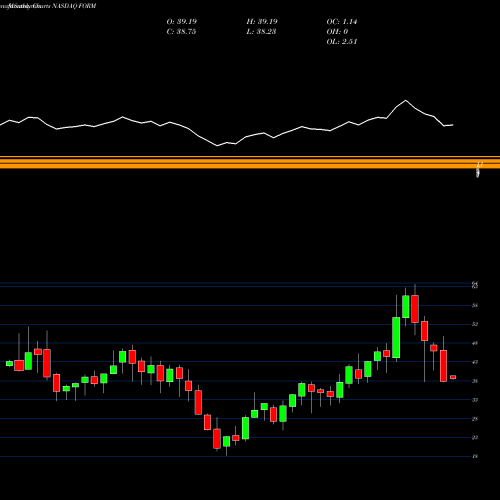Select the close value 'C: 38.75'
The width and height of the screenshot is (500, 500).
tap(181, 31)
